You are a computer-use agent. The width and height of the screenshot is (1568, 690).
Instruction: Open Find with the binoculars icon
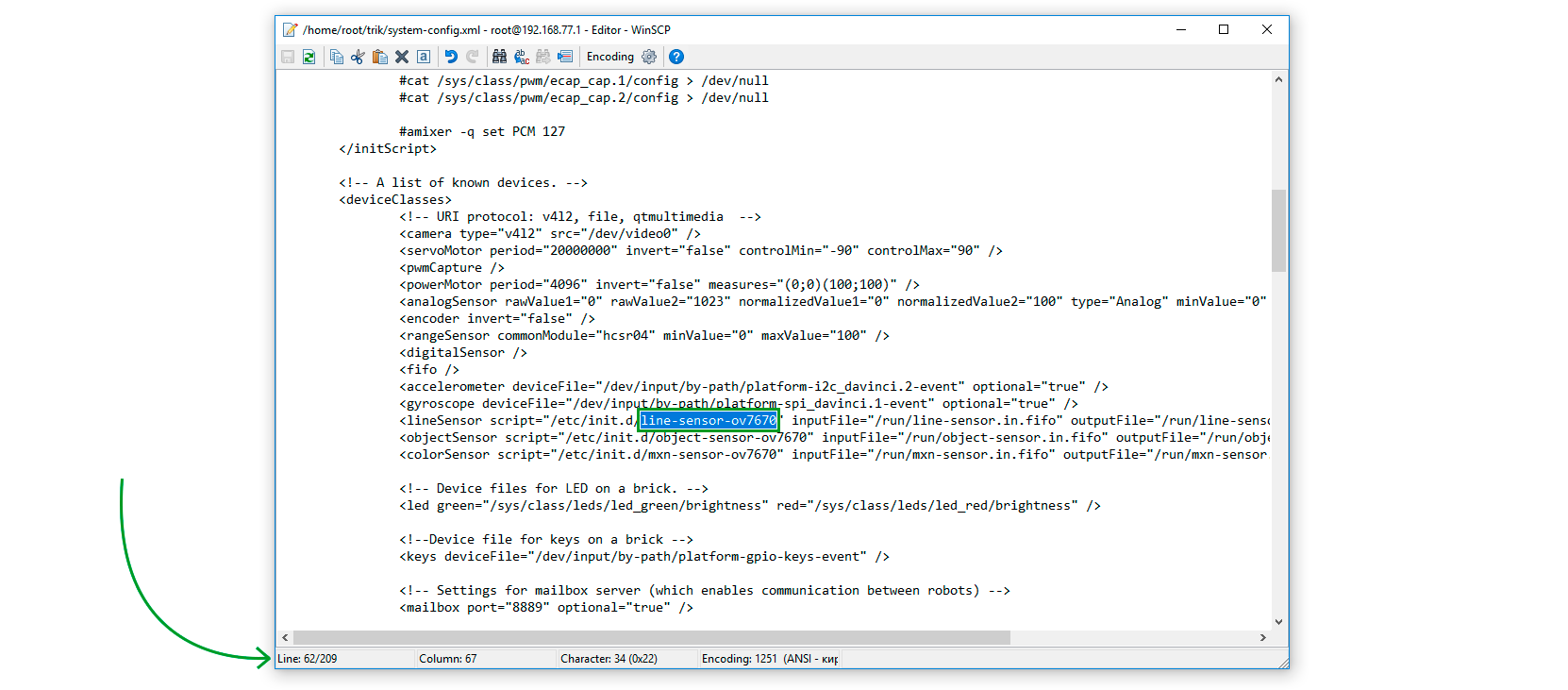499,57
